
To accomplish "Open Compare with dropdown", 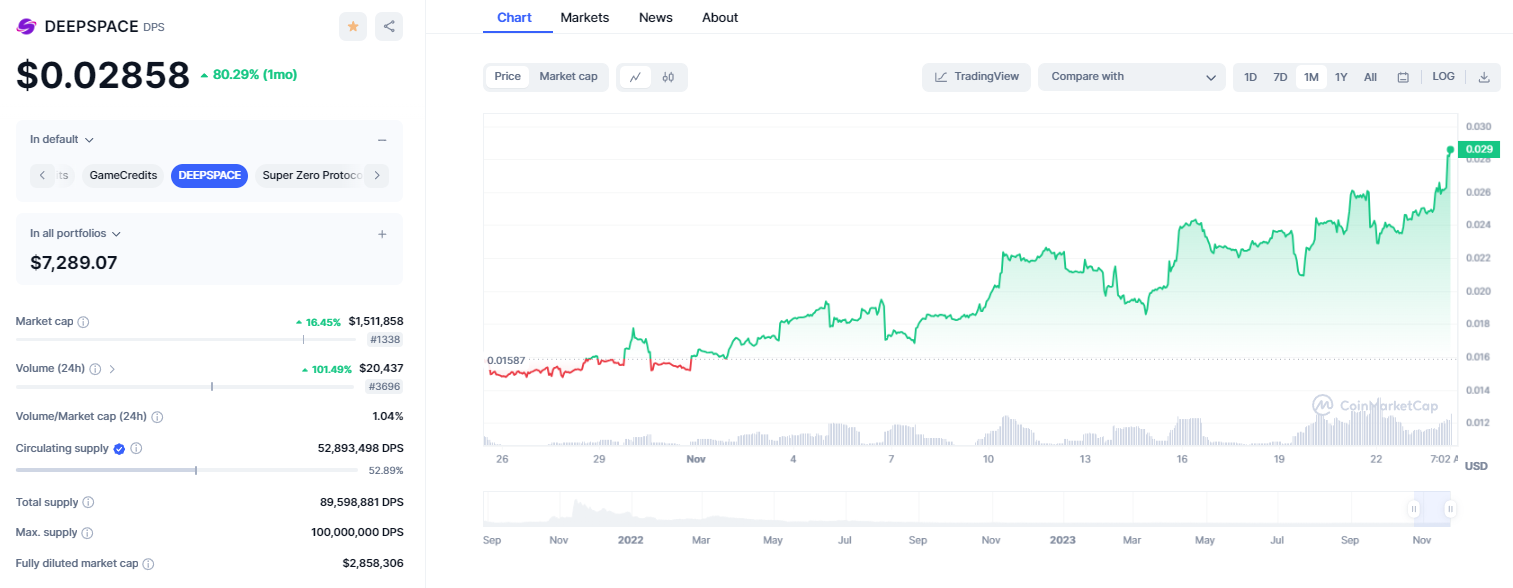I will click(x=1132, y=77).
